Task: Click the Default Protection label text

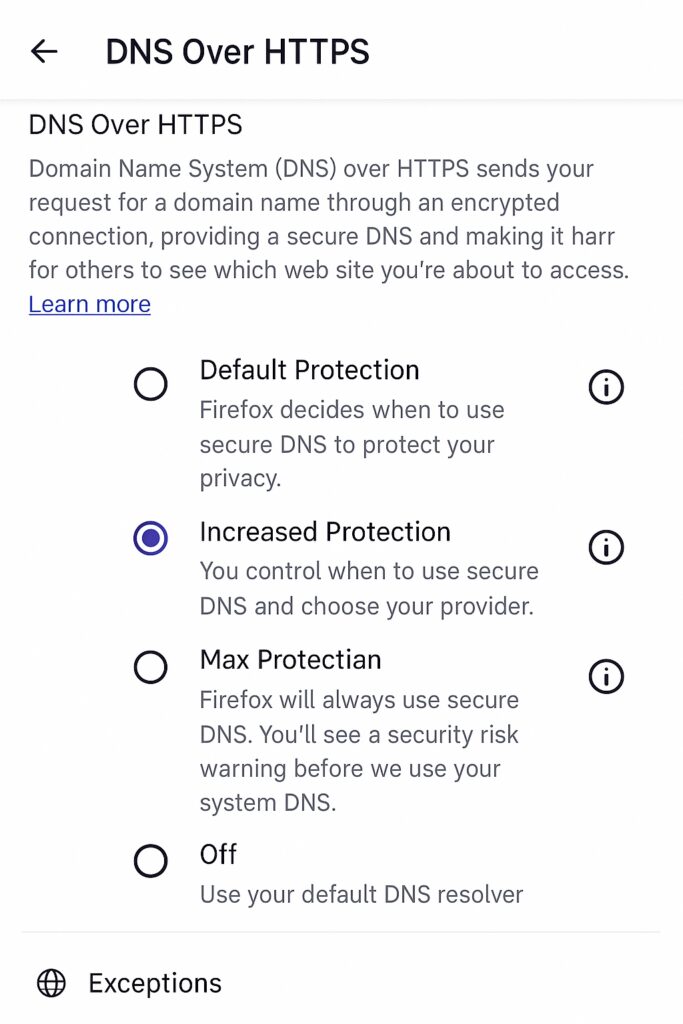Action: (309, 370)
